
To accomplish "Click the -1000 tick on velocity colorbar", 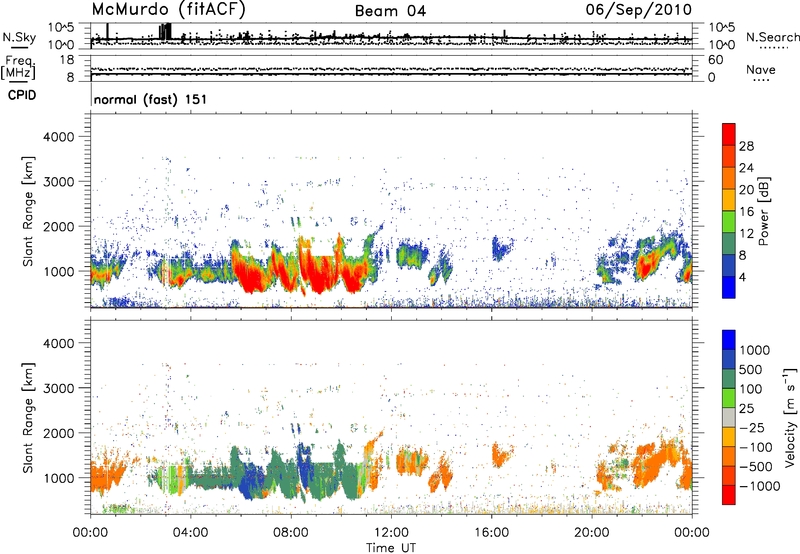I will tap(759, 486).
